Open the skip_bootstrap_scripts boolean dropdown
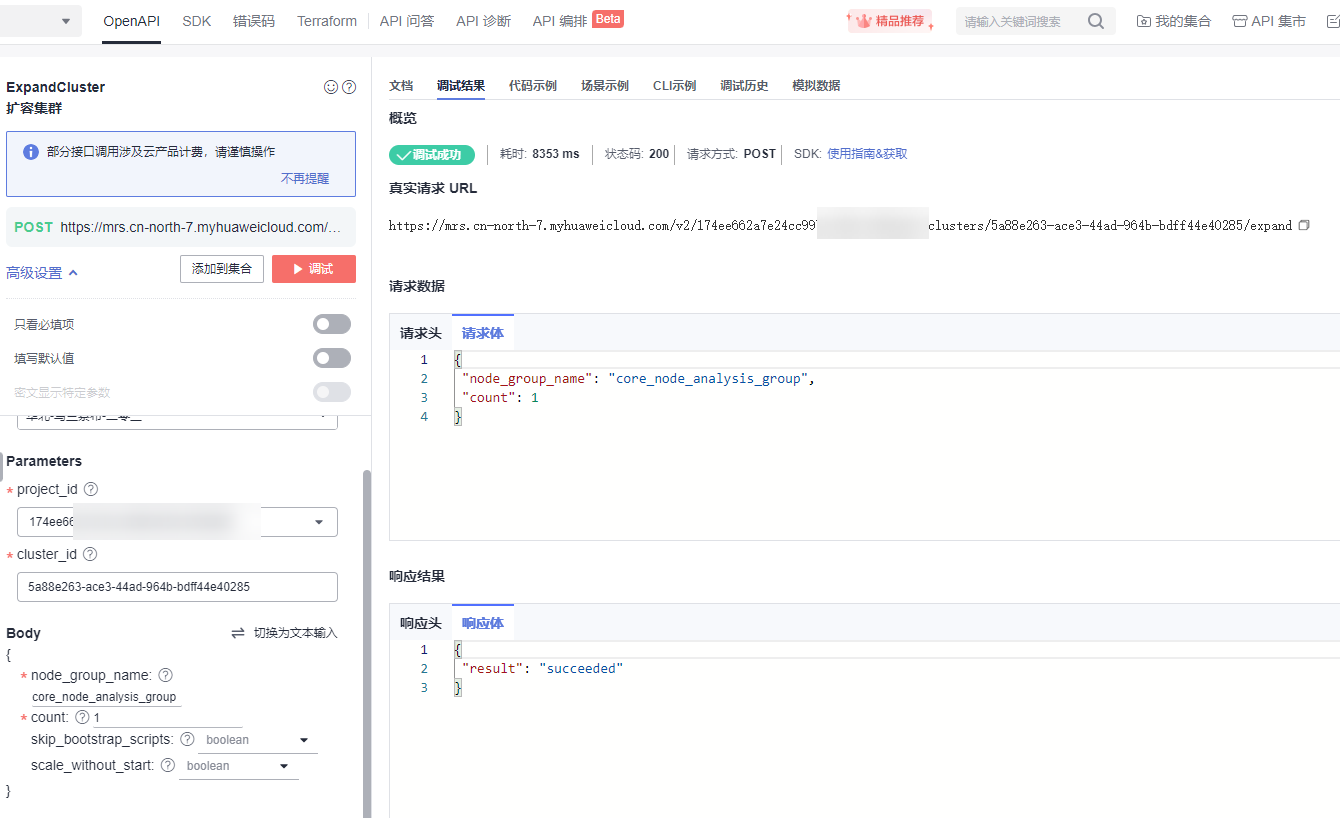 257,740
